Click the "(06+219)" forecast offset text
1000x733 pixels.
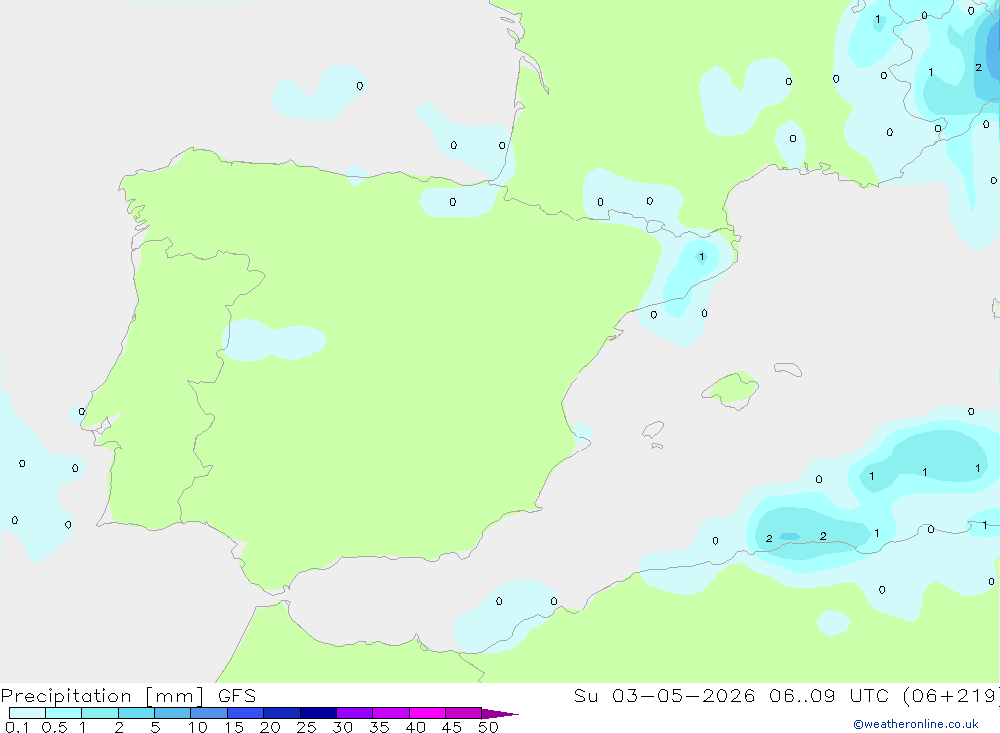pyautogui.click(x=951, y=696)
